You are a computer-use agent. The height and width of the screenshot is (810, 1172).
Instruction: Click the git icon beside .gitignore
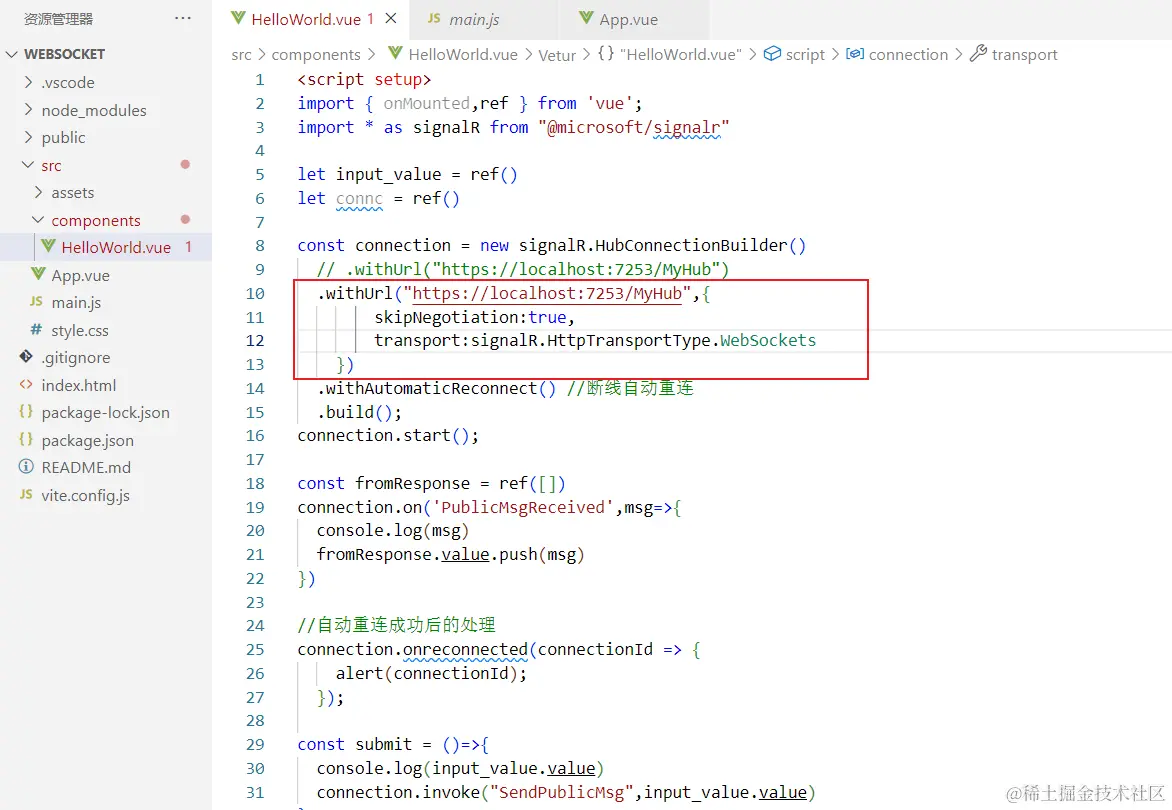[x=26, y=356]
